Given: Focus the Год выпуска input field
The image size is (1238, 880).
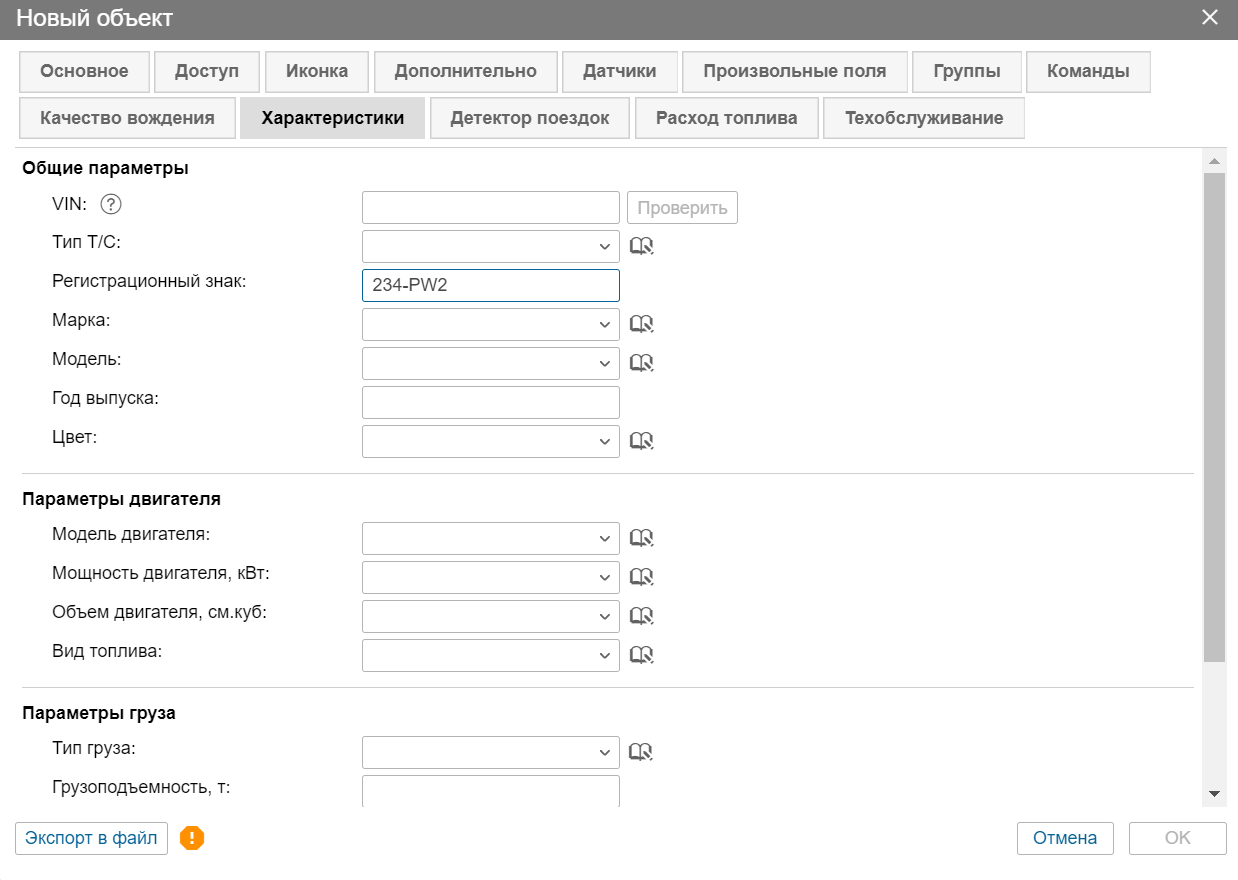Looking at the screenshot, I should pyautogui.click(x=490, y=402).
